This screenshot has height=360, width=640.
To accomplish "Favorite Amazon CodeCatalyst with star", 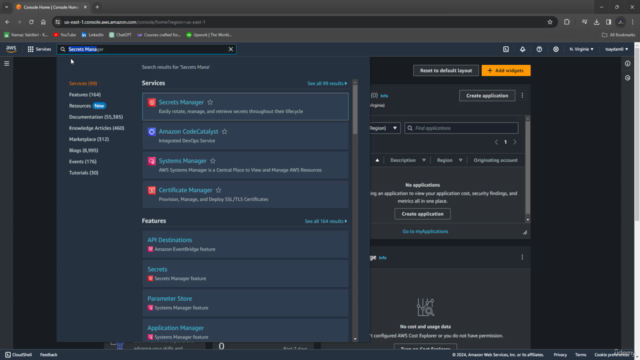I will 224,131.
